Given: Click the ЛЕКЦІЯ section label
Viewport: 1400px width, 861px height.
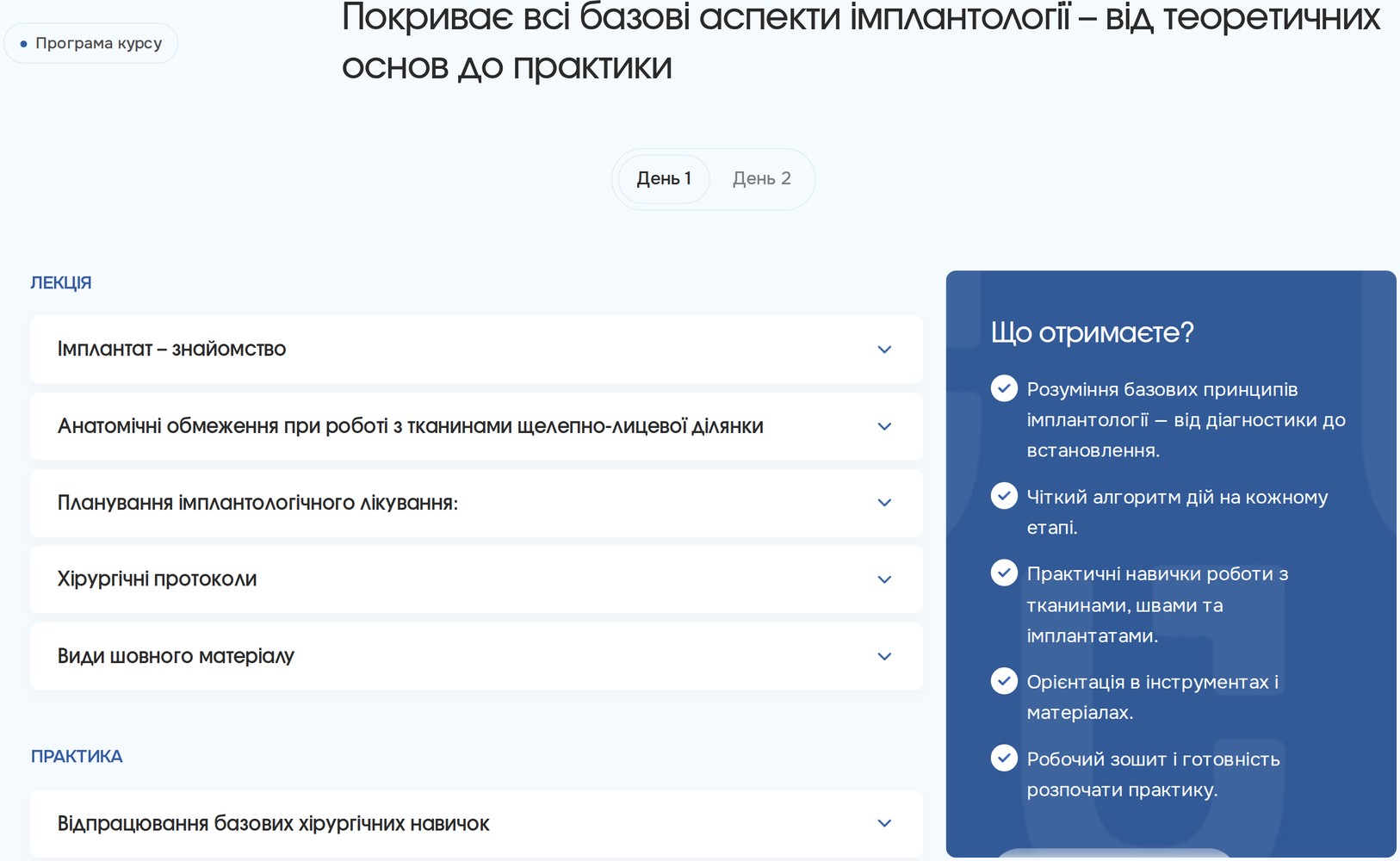Looking at the screenshot, I should pos(61,282).
